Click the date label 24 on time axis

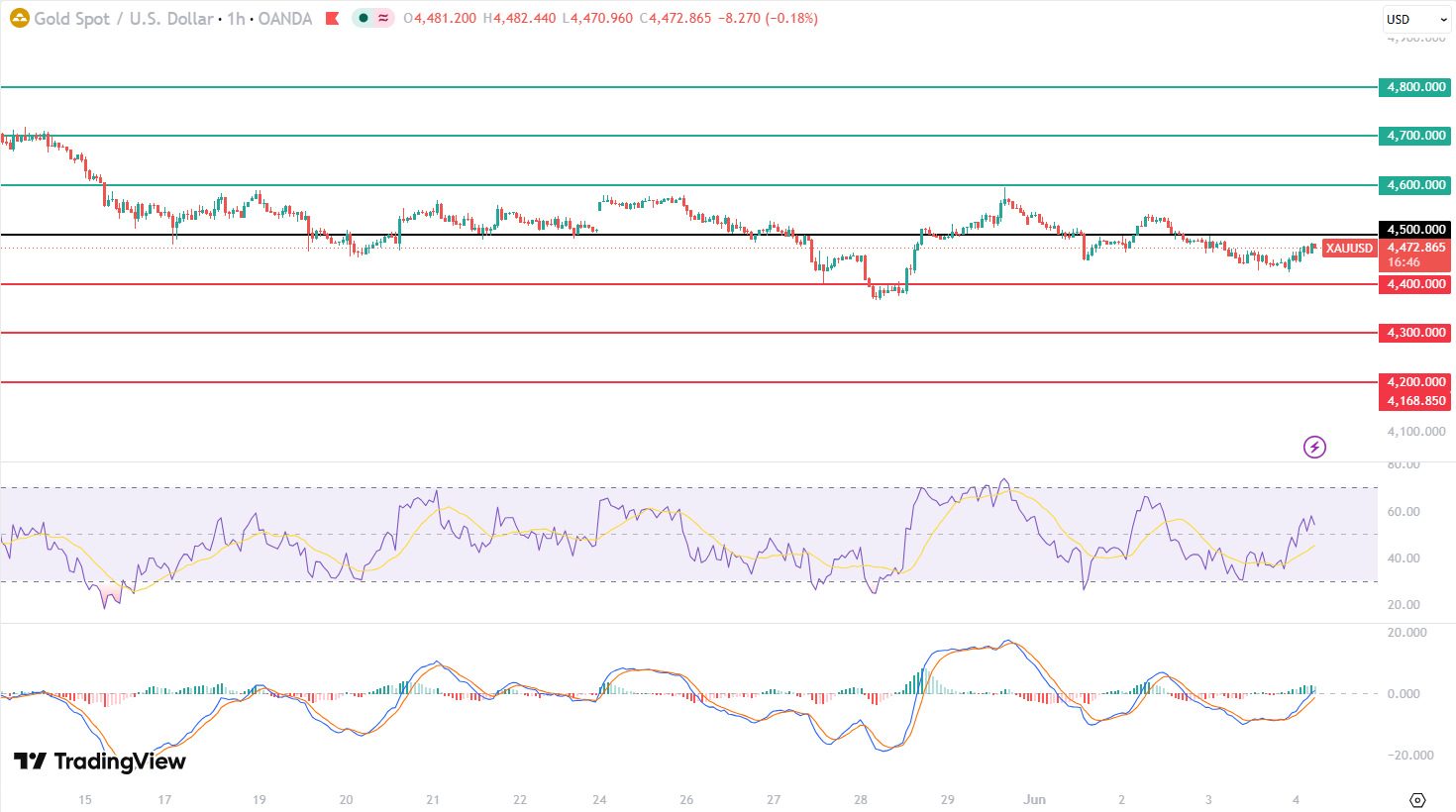(x=599, y=800)
